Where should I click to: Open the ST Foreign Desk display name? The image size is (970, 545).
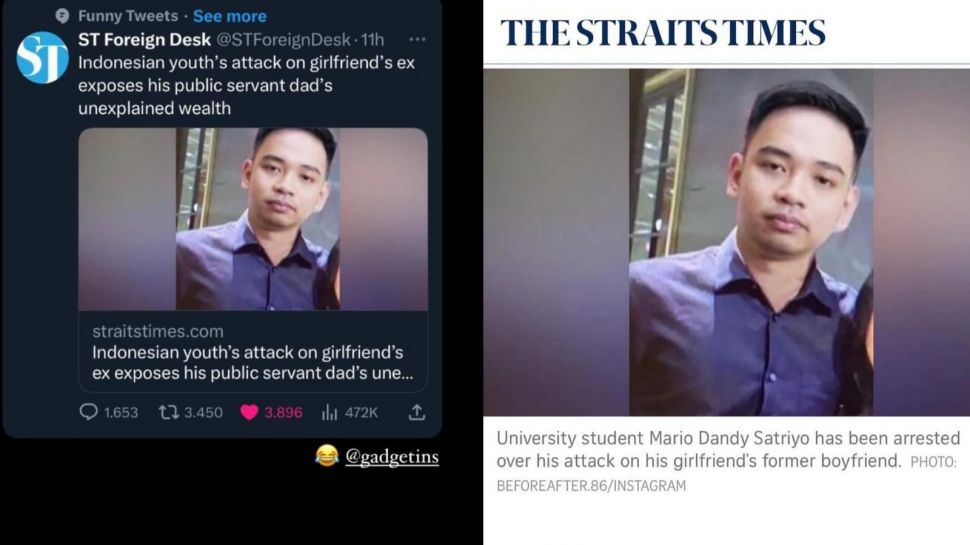[x=144, y=40]
